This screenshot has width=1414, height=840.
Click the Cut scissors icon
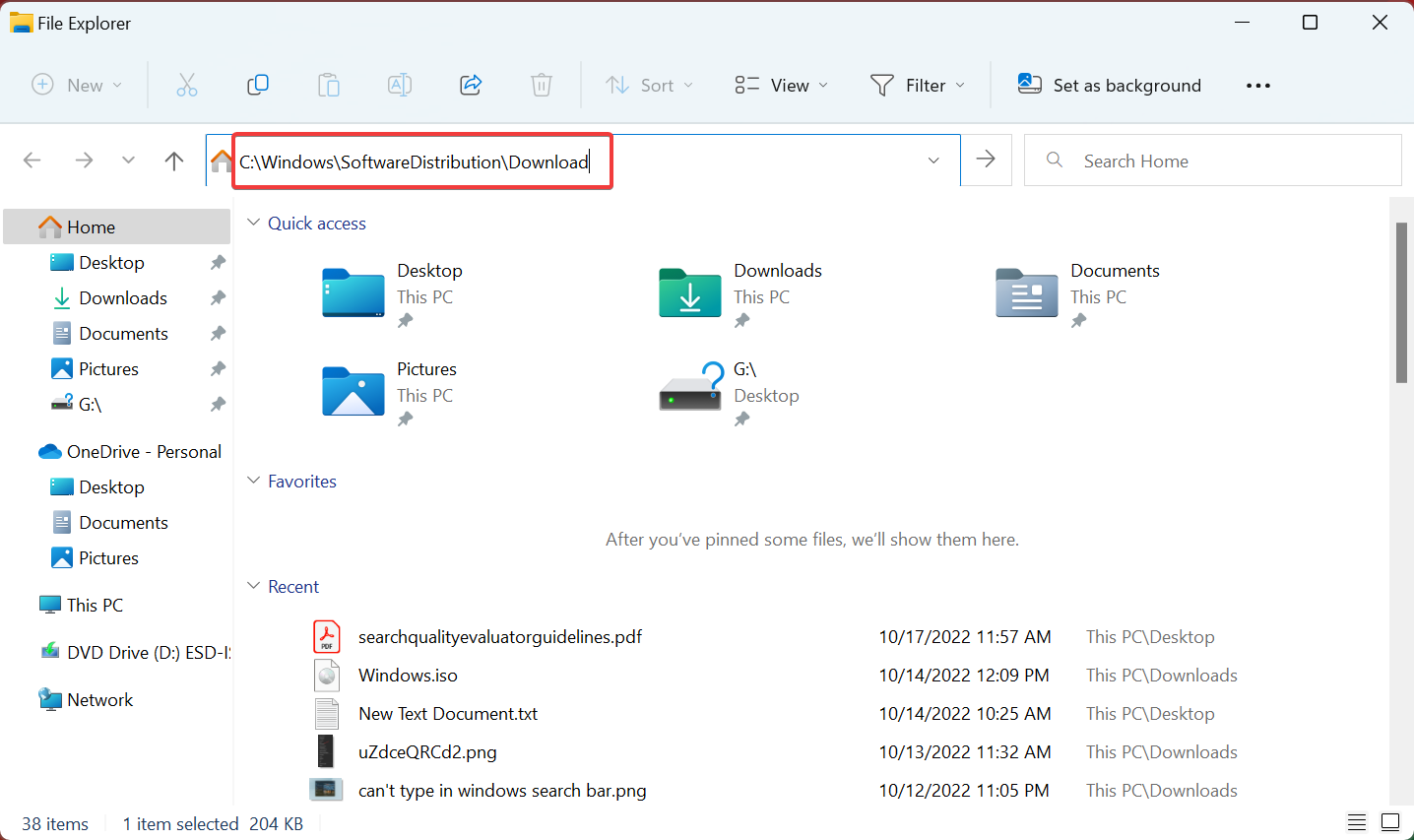click(187, 86)
